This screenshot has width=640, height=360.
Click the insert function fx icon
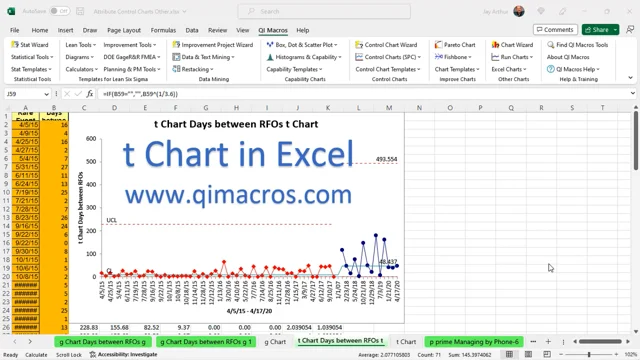pos(90,94)
